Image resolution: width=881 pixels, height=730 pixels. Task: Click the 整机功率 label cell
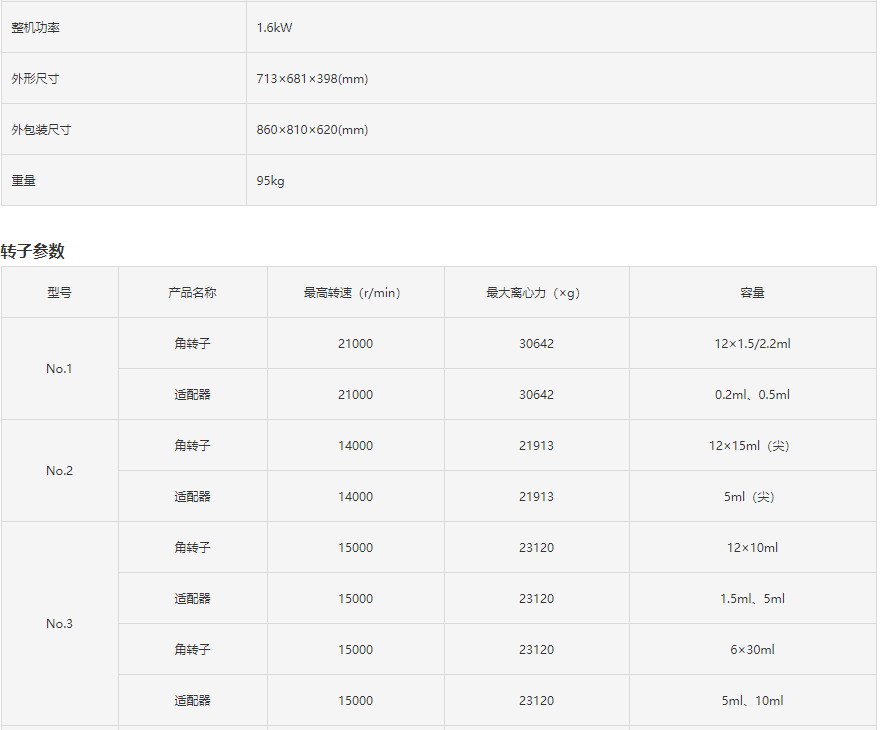(x=36, y=28)
